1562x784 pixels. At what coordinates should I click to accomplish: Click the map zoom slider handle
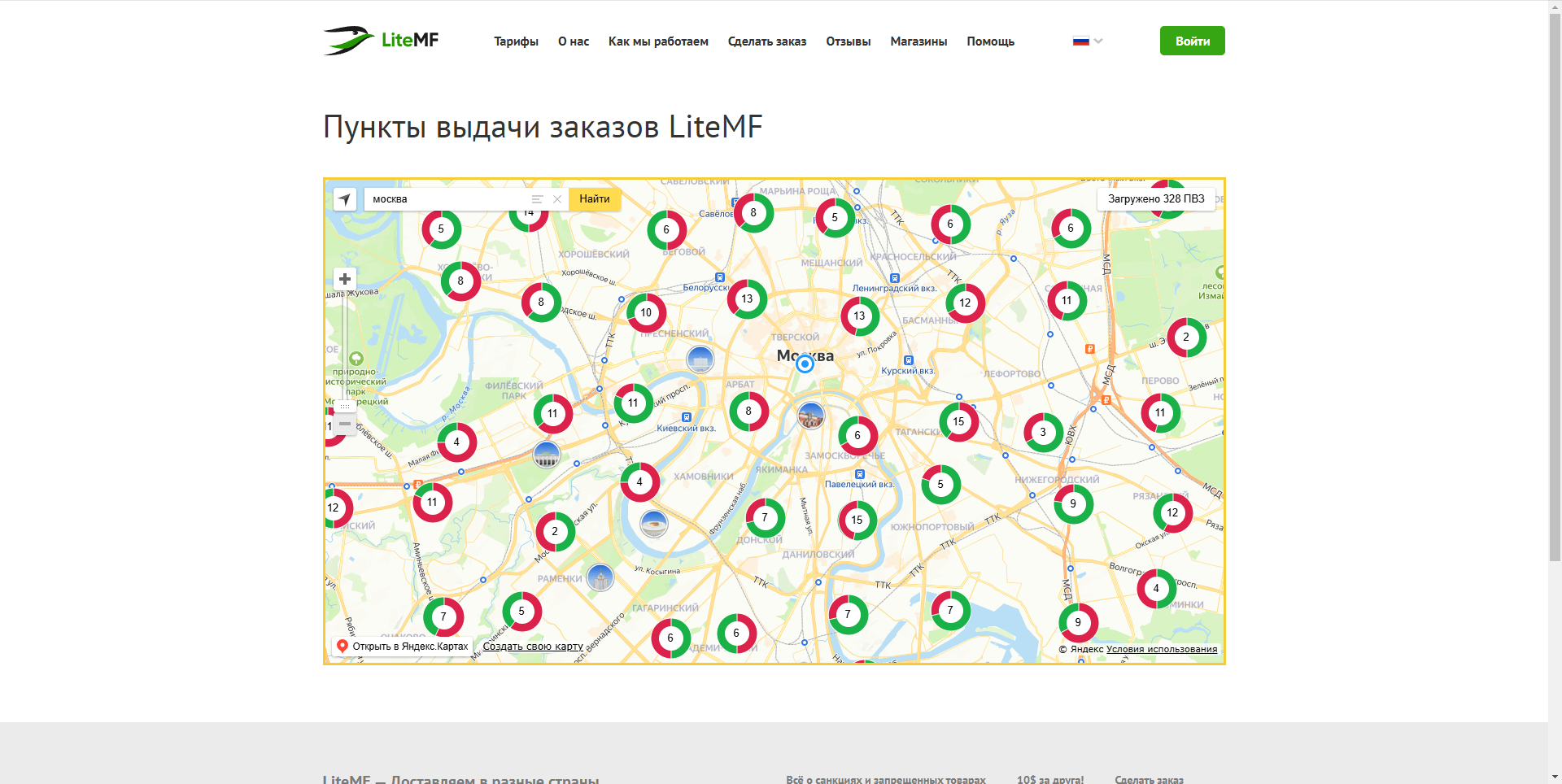345,405
